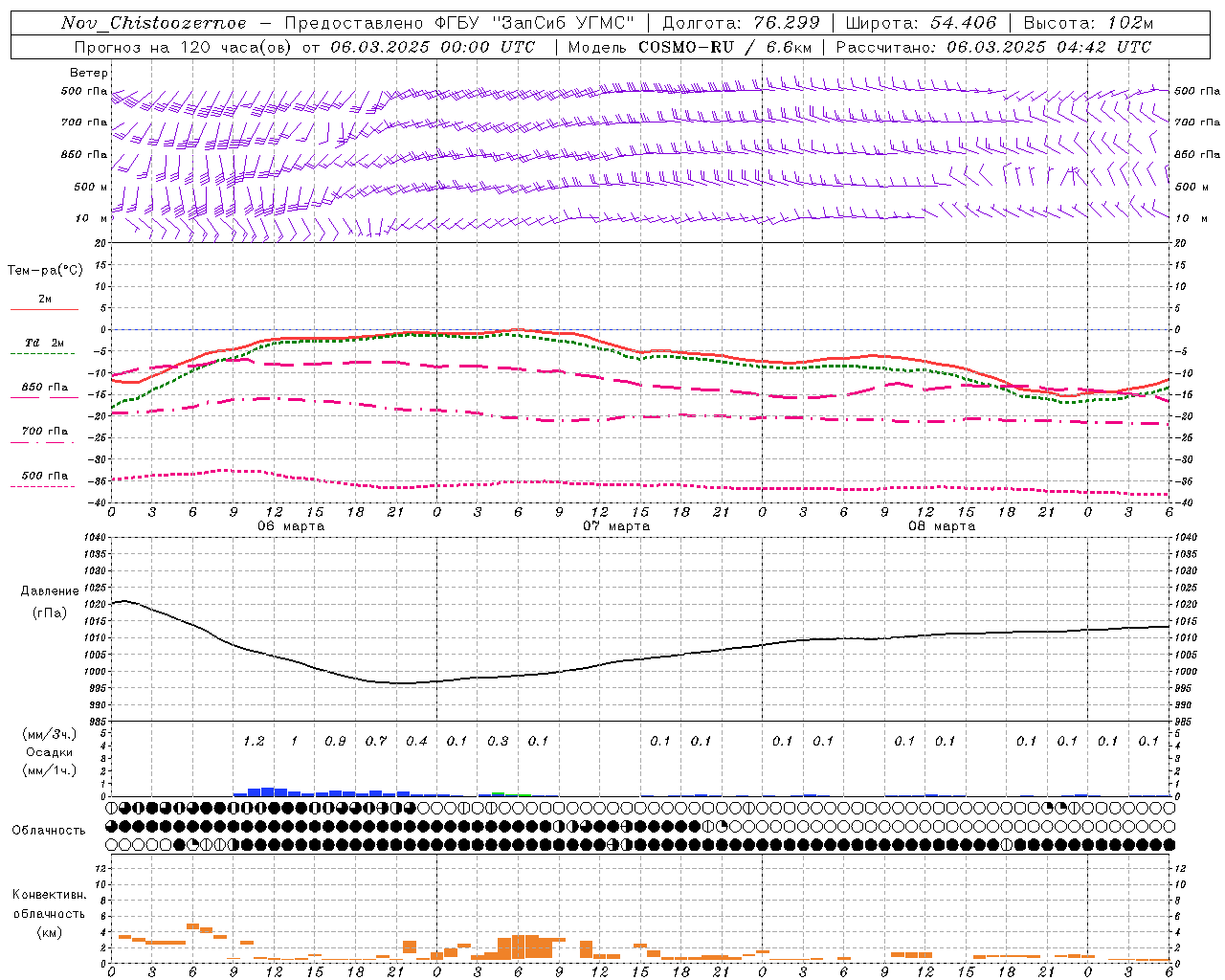1225x980 pixels.
Task: Click the '06 марта' date label
Action: coord(291,526)
